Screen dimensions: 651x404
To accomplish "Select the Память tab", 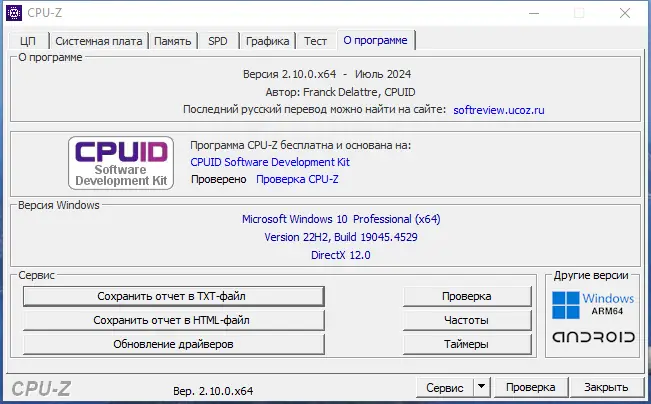I will [173, 41].
